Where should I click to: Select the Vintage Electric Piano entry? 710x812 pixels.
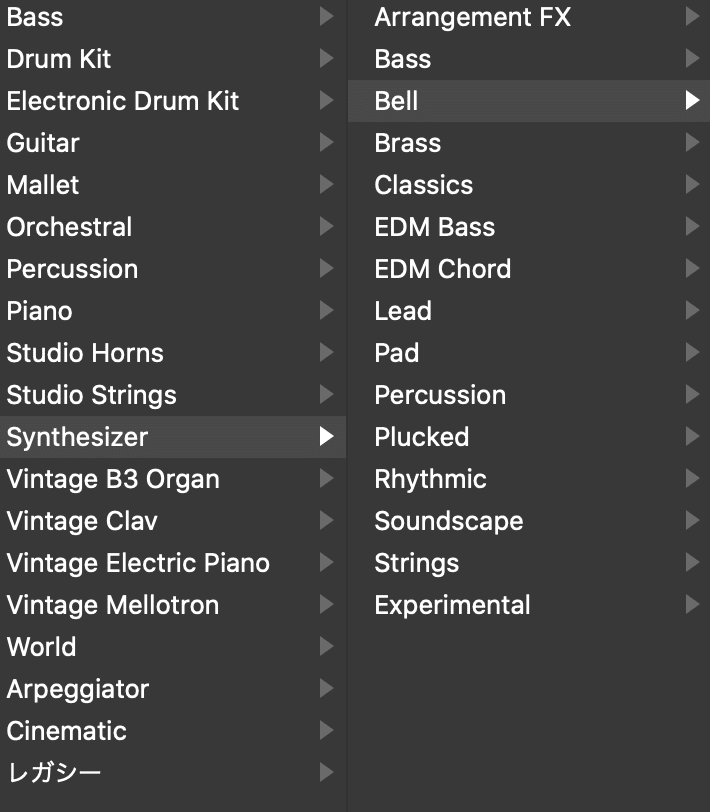click(138, 563)
